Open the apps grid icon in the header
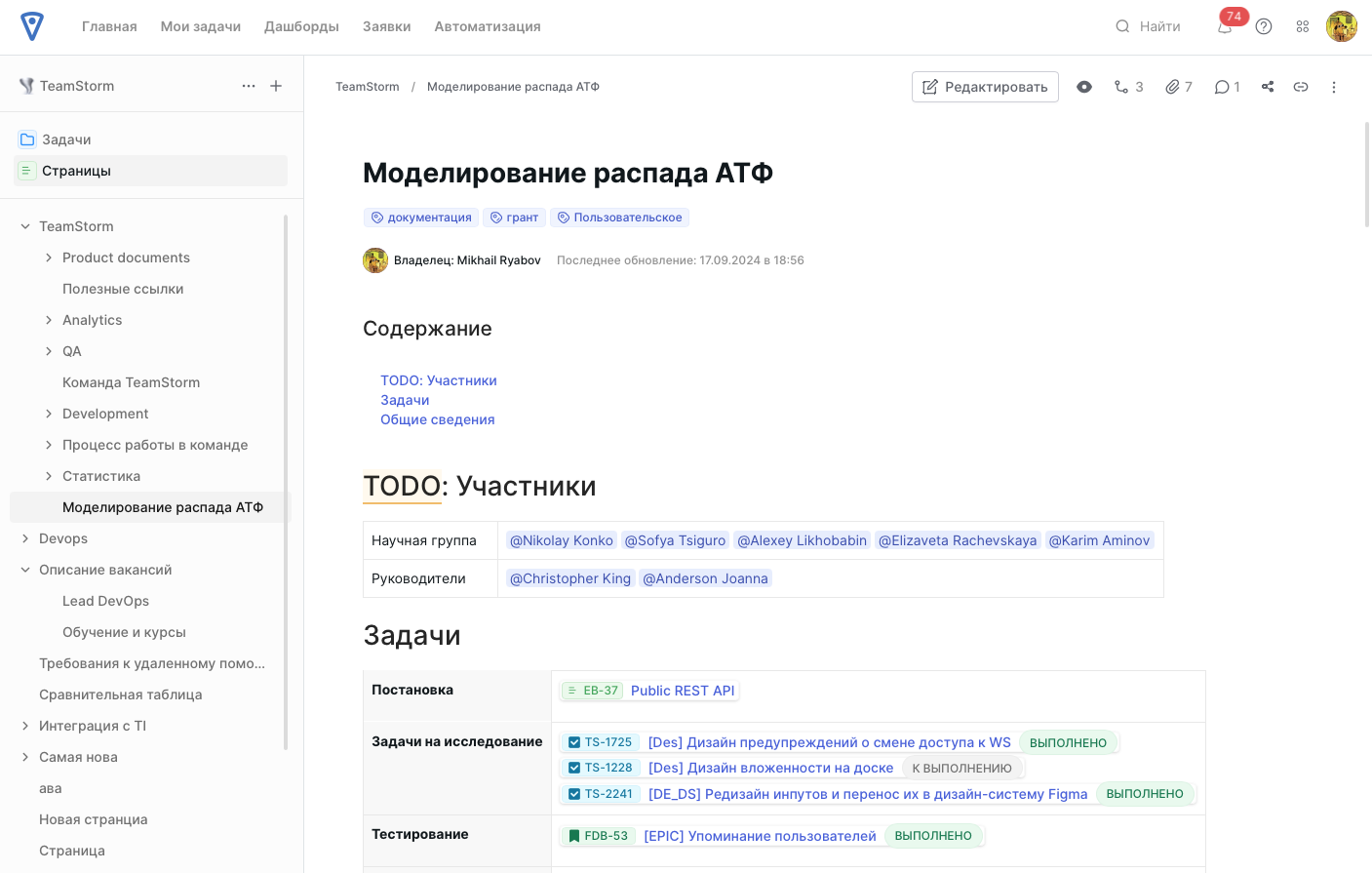This screenshot has width=1372, height=873. click(1303, 26)
